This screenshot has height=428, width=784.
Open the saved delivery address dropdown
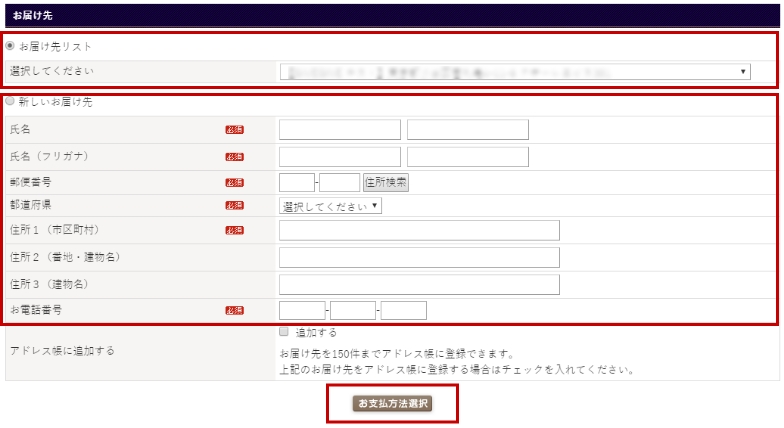[515, 72]
